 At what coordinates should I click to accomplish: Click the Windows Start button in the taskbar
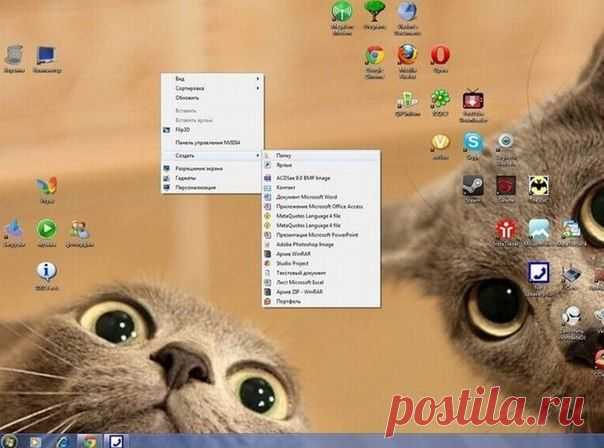point(9,441)
